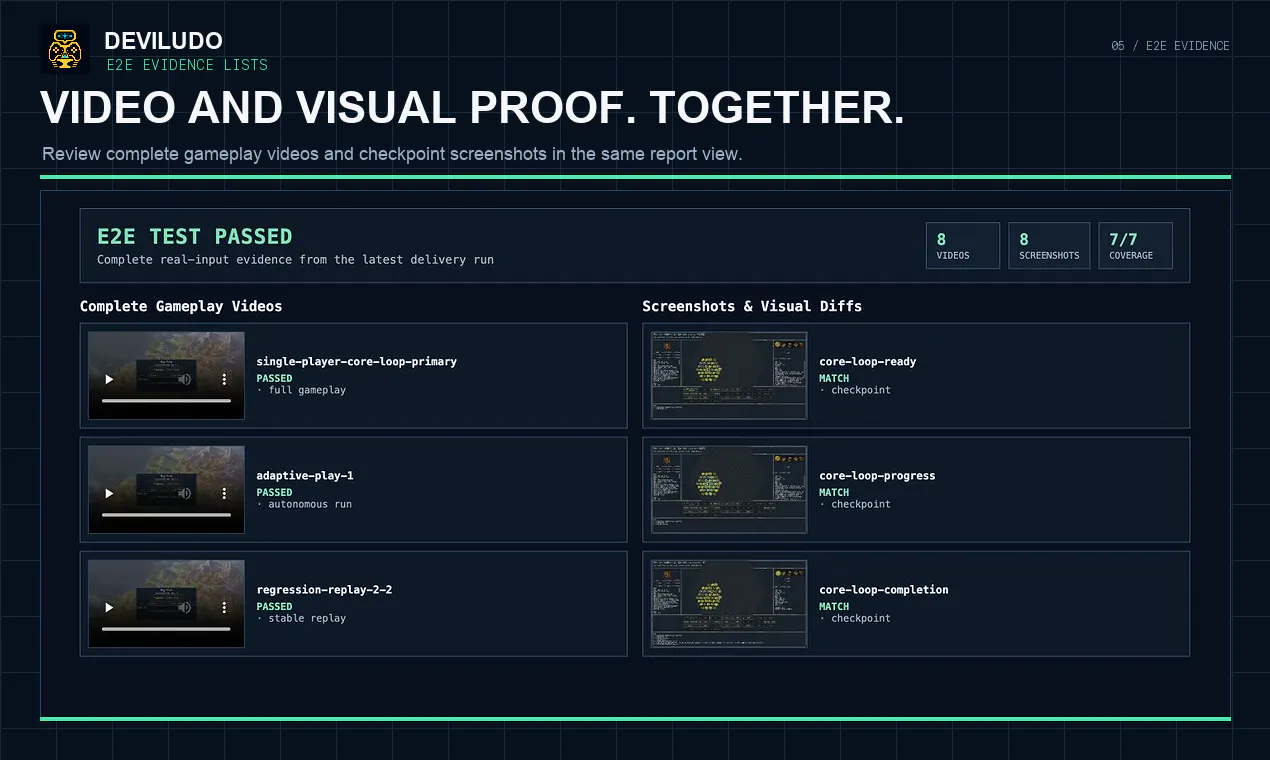This screenshot has width=1270, height=760.
Task: Open more options on regression-replay-2-2 video
Action: tap(224, 608)
